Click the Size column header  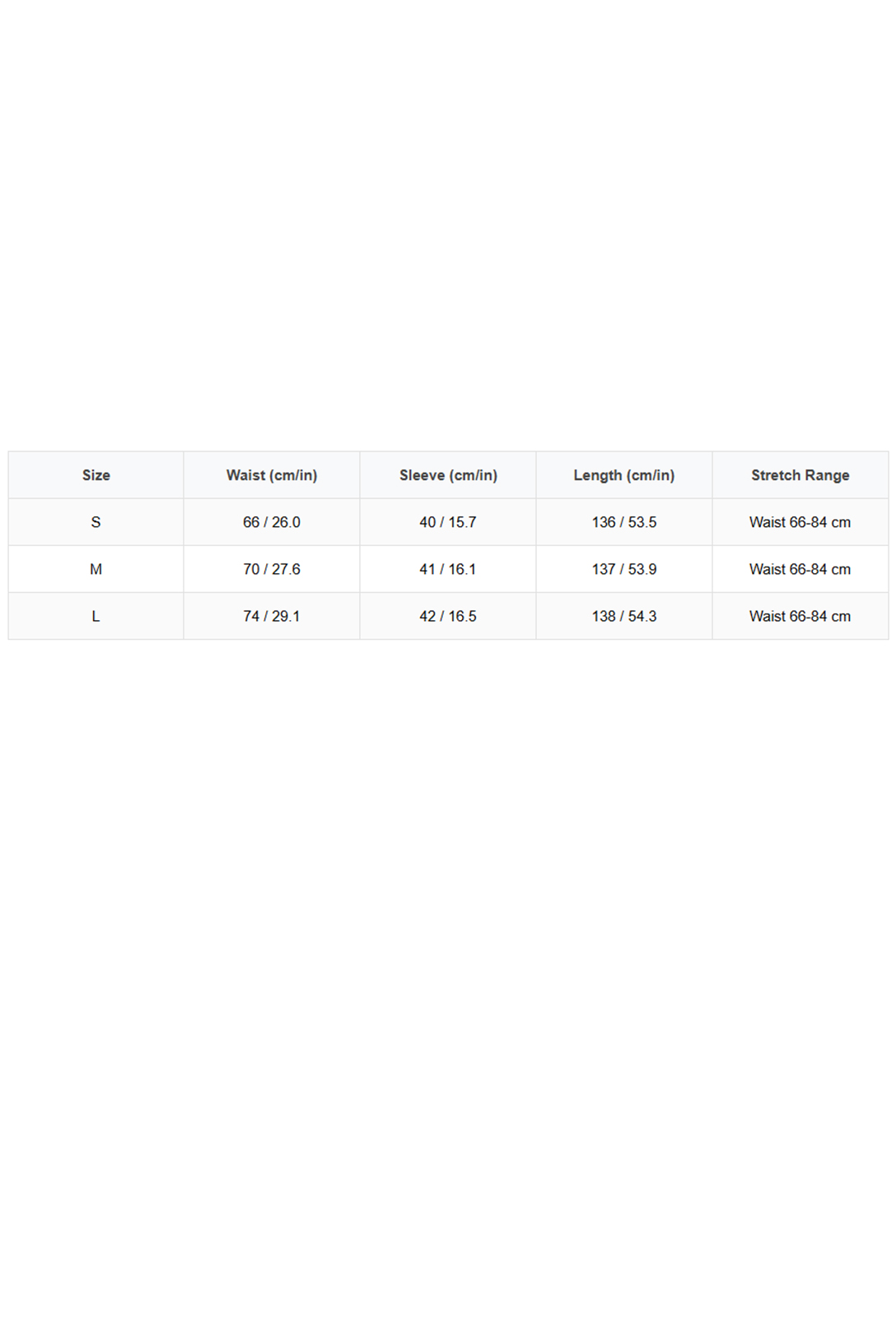(x=96, y=475)
